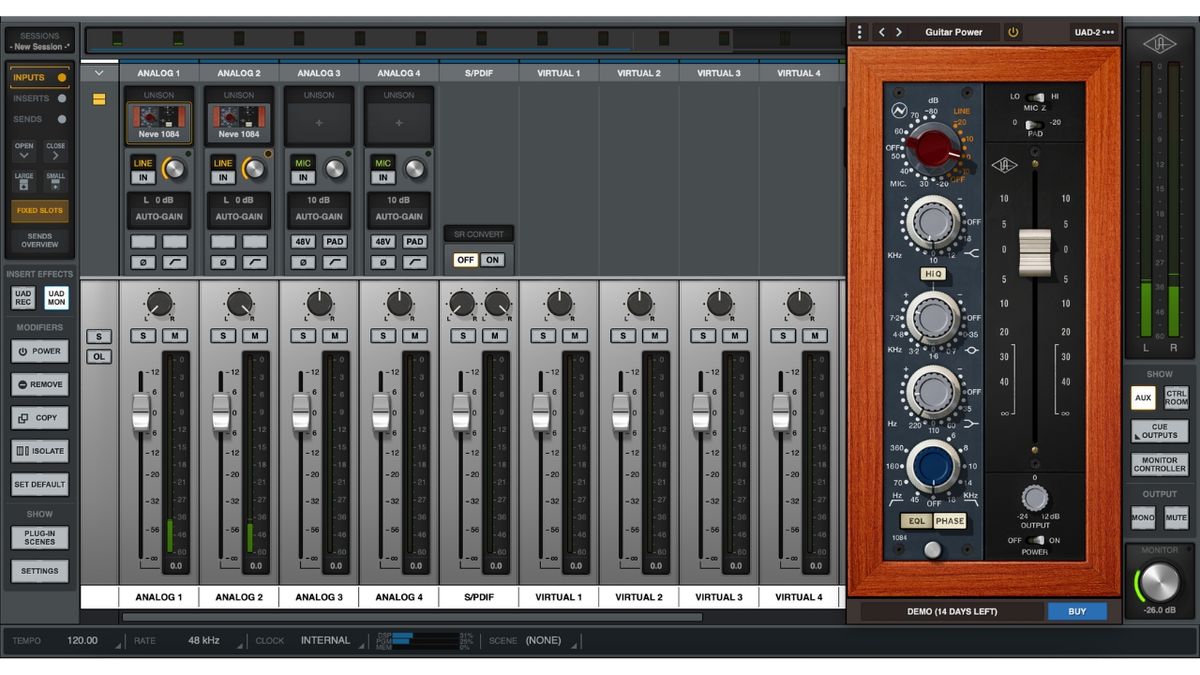
Task: Select UAD REC insert effects mode
Action: click(x=23, y=298)
